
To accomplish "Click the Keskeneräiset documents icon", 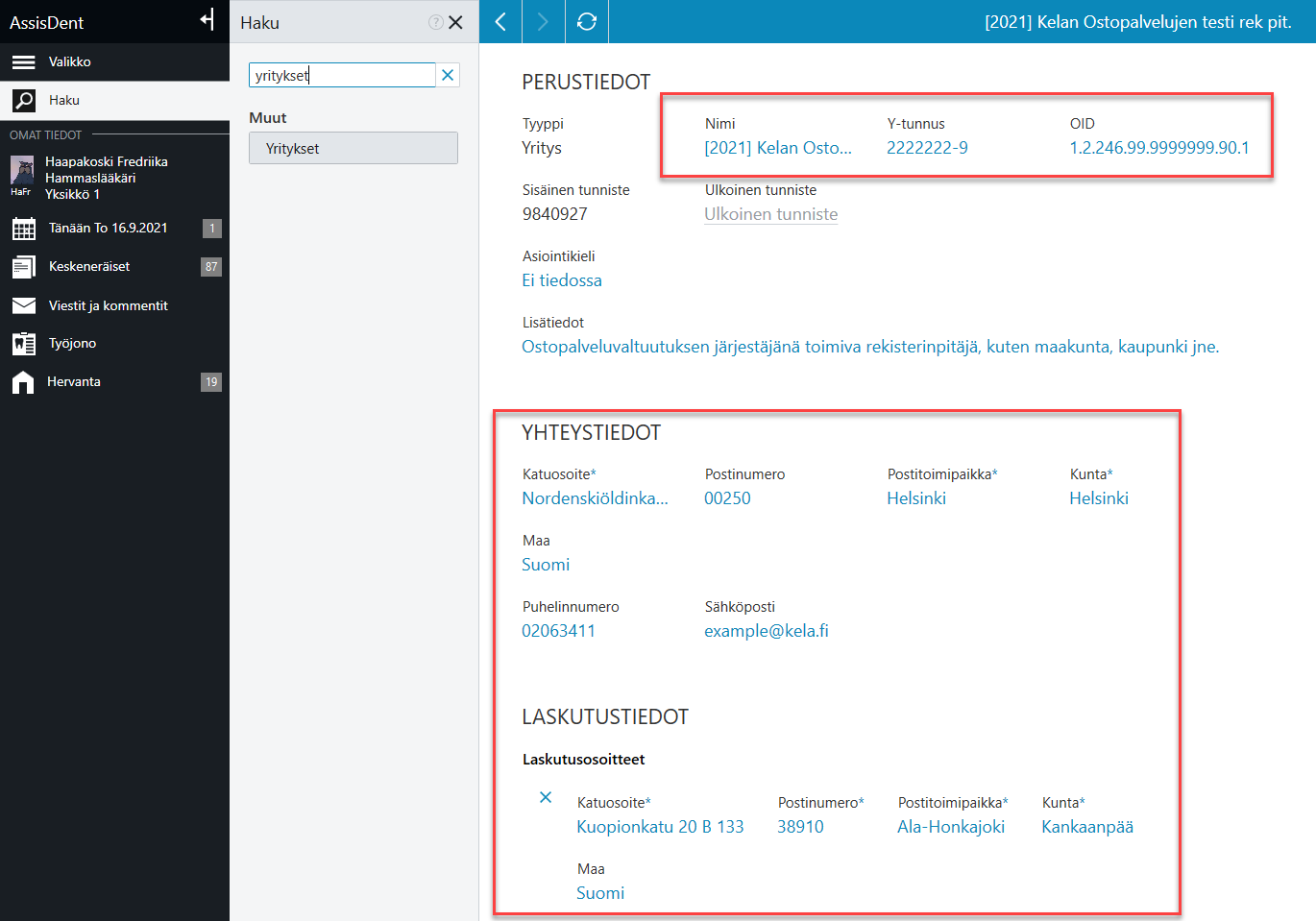I will coord(24,267).
